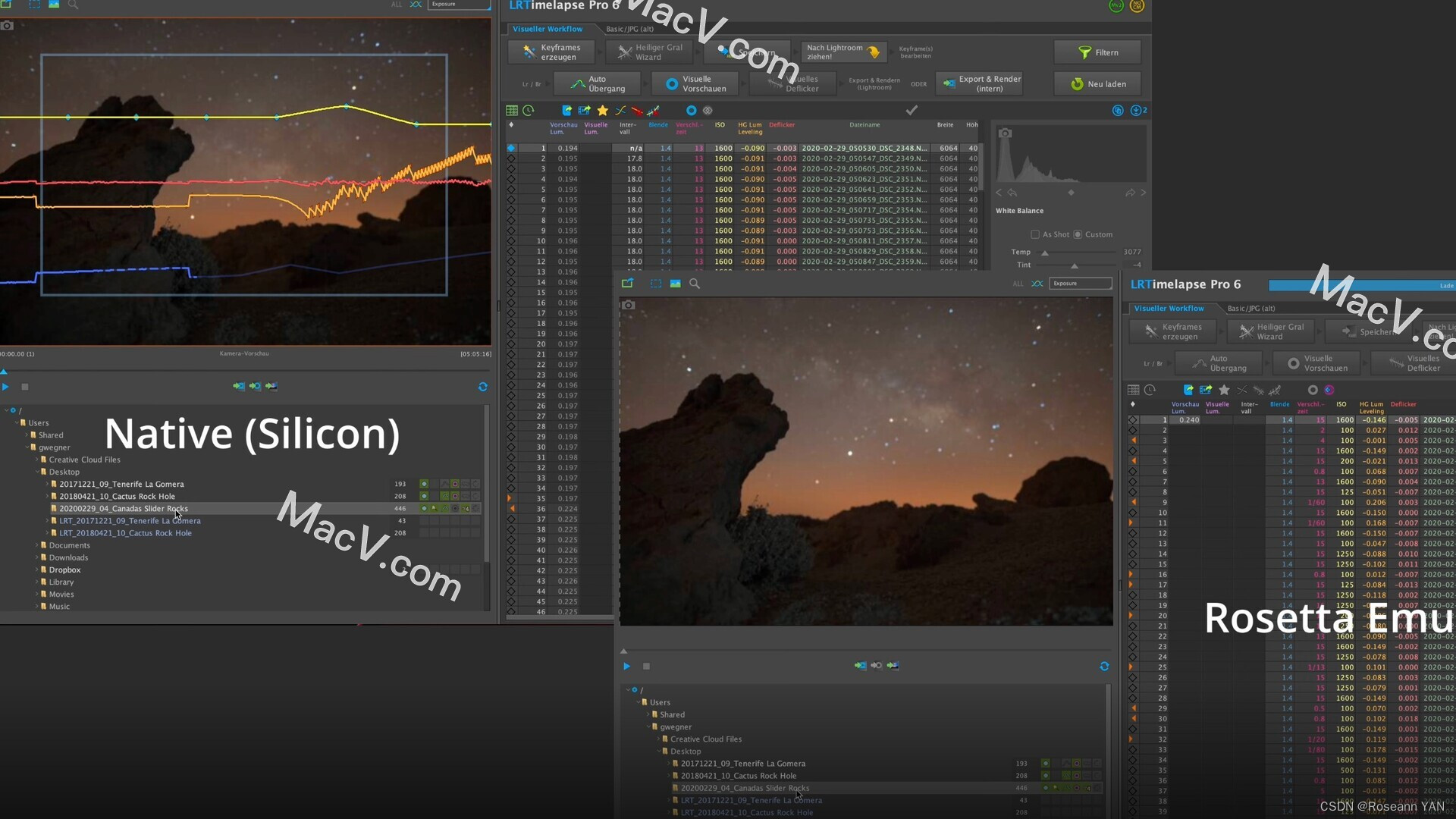The image size is (1456, 819).
Task: Collapse Users folder in Native file tree
Action: (17, 423)
